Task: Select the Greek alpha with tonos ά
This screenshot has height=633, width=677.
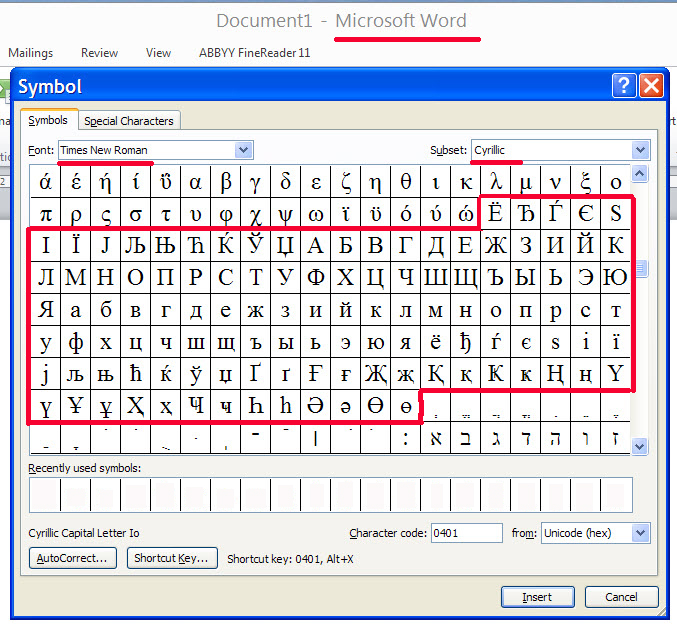Action: 46,182
